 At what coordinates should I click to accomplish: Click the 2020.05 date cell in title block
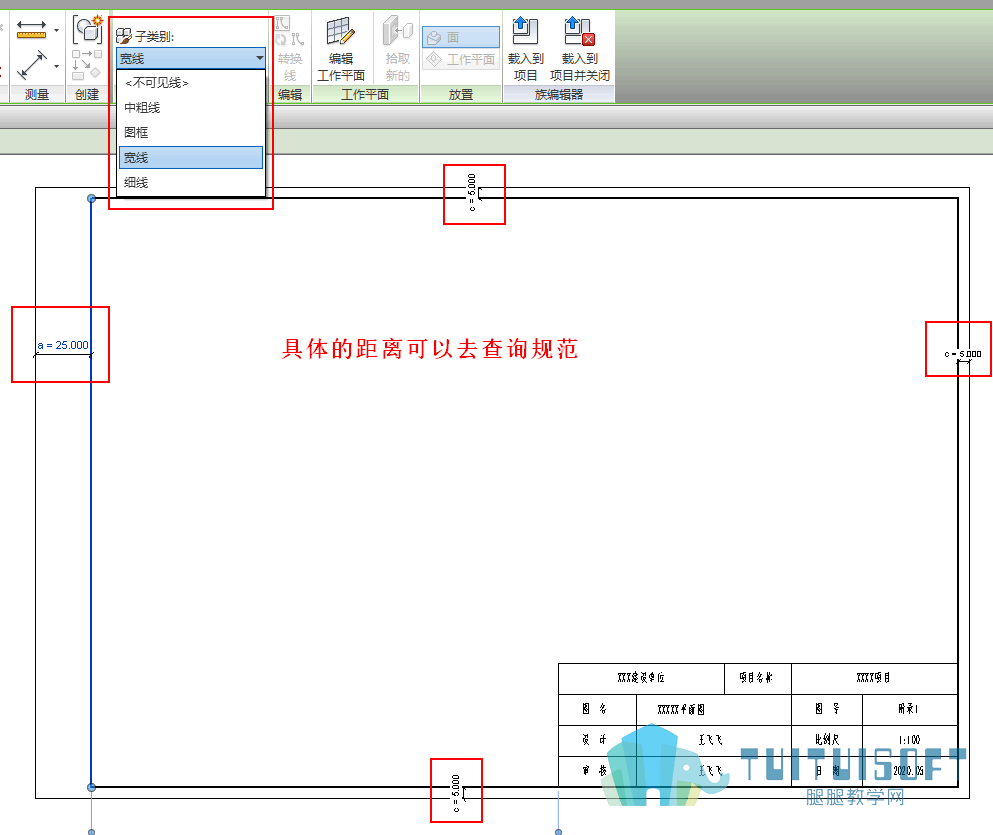[x=909, y=771]
